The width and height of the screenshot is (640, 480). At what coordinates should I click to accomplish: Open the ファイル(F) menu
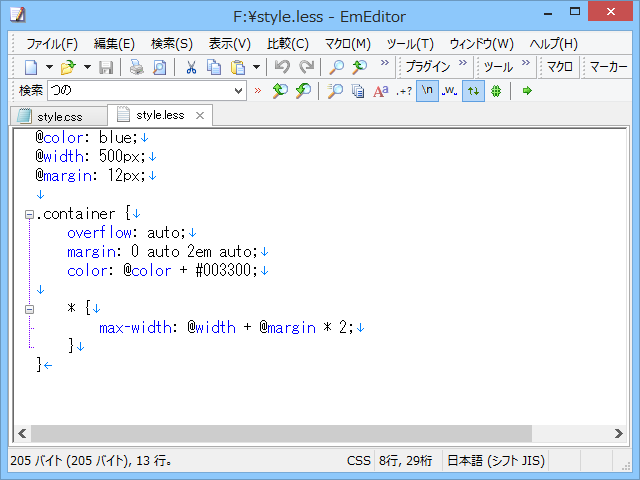click(x=52, y=44)
